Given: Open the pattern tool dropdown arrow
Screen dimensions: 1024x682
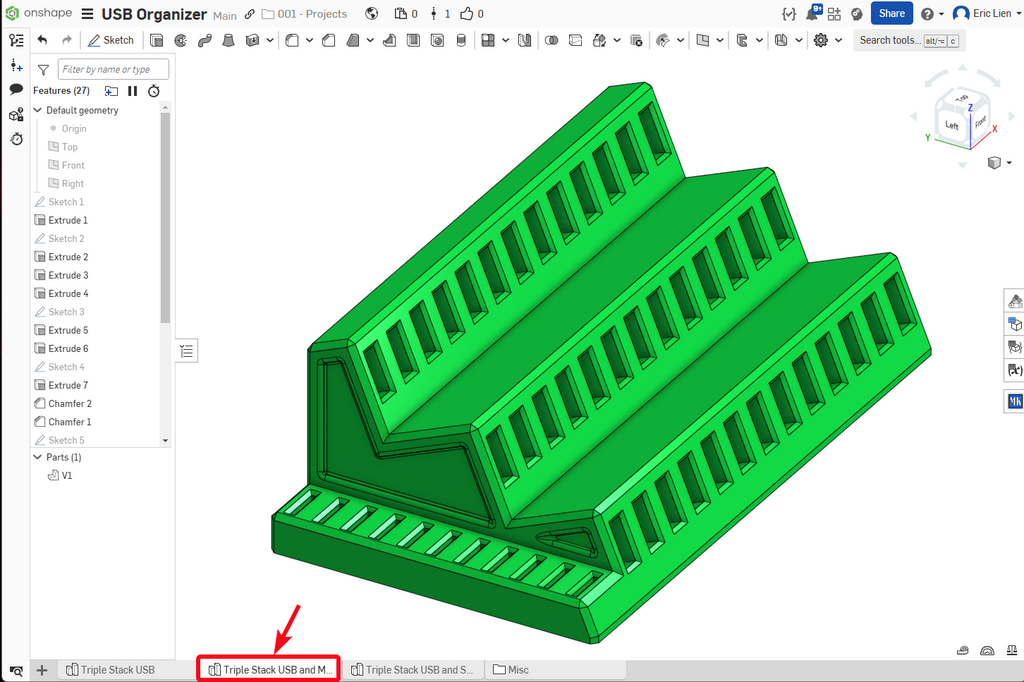Looking at the screenshot, I should click(x=505, y=41).
